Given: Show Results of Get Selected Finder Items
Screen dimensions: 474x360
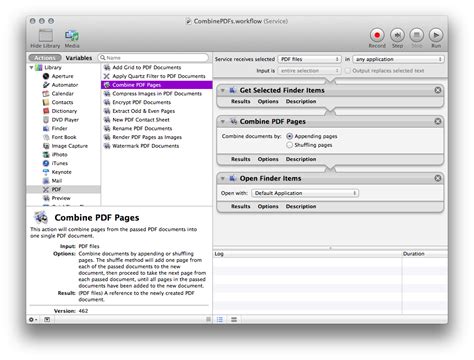Looking at the screenshot, I should tap(240, 101).
